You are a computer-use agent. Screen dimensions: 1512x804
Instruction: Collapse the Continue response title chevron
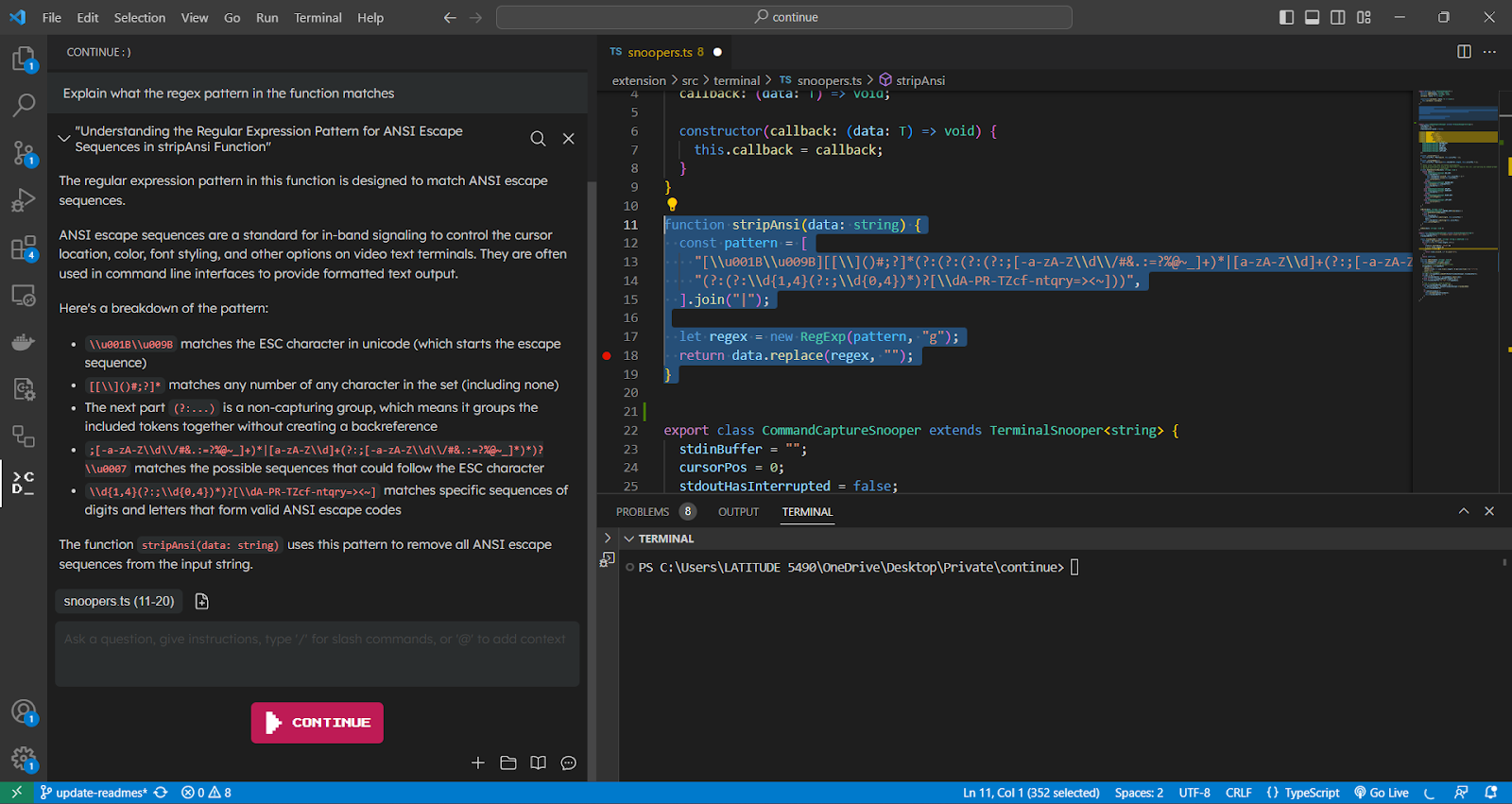(x=64, y=139)
